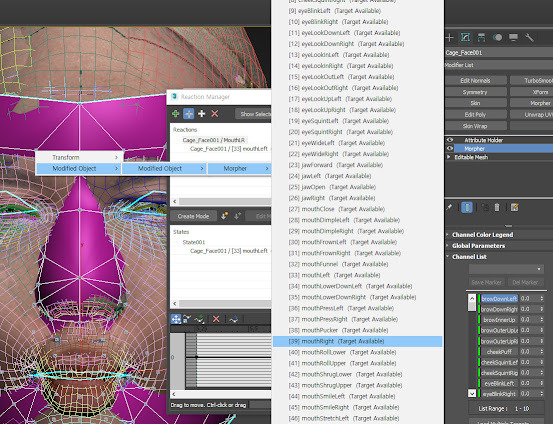Click browDownLeft value spinner arrows
Image resolution: width=553 pixels, height=424 pixels.
542,298
